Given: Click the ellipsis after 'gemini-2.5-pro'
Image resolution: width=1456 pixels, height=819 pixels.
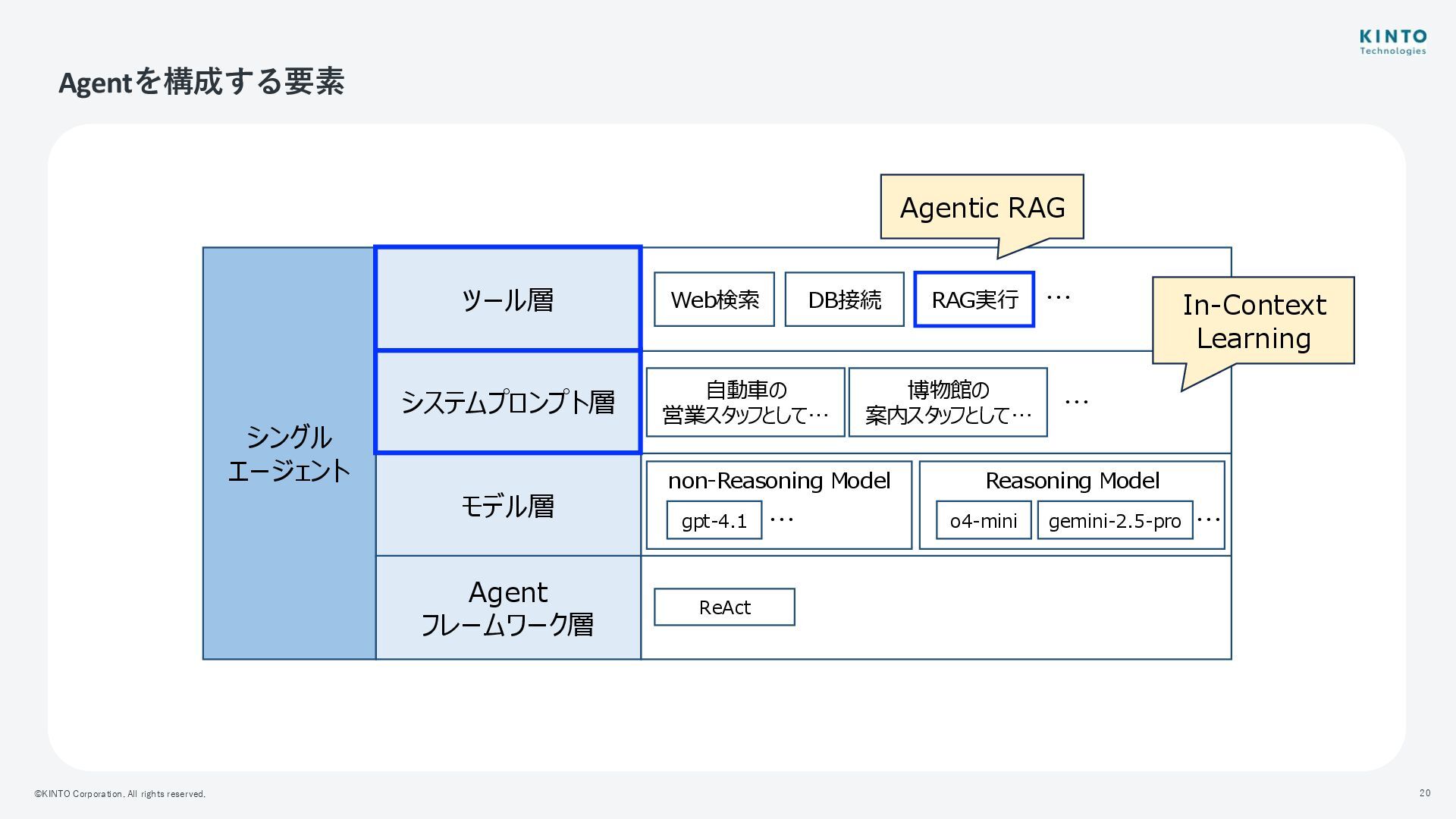Looking at the screenshot, I should coord(1209,519).
